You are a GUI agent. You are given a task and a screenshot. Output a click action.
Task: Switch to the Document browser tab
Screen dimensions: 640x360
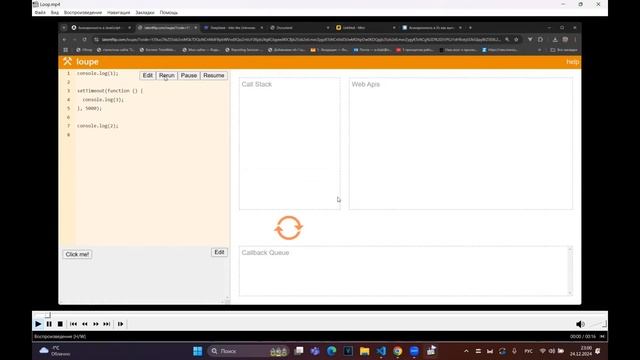click(x=300, y=28)
